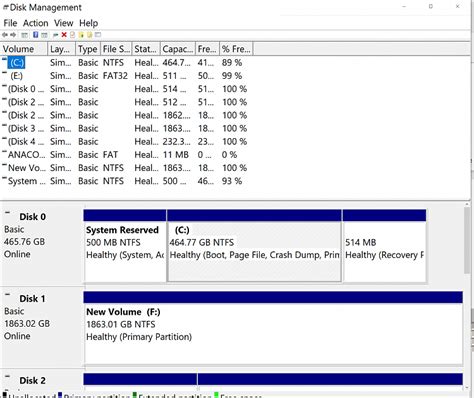Toggle the console tree toolbar icon
Screen dimensions: 474x398
click(24, 35)
